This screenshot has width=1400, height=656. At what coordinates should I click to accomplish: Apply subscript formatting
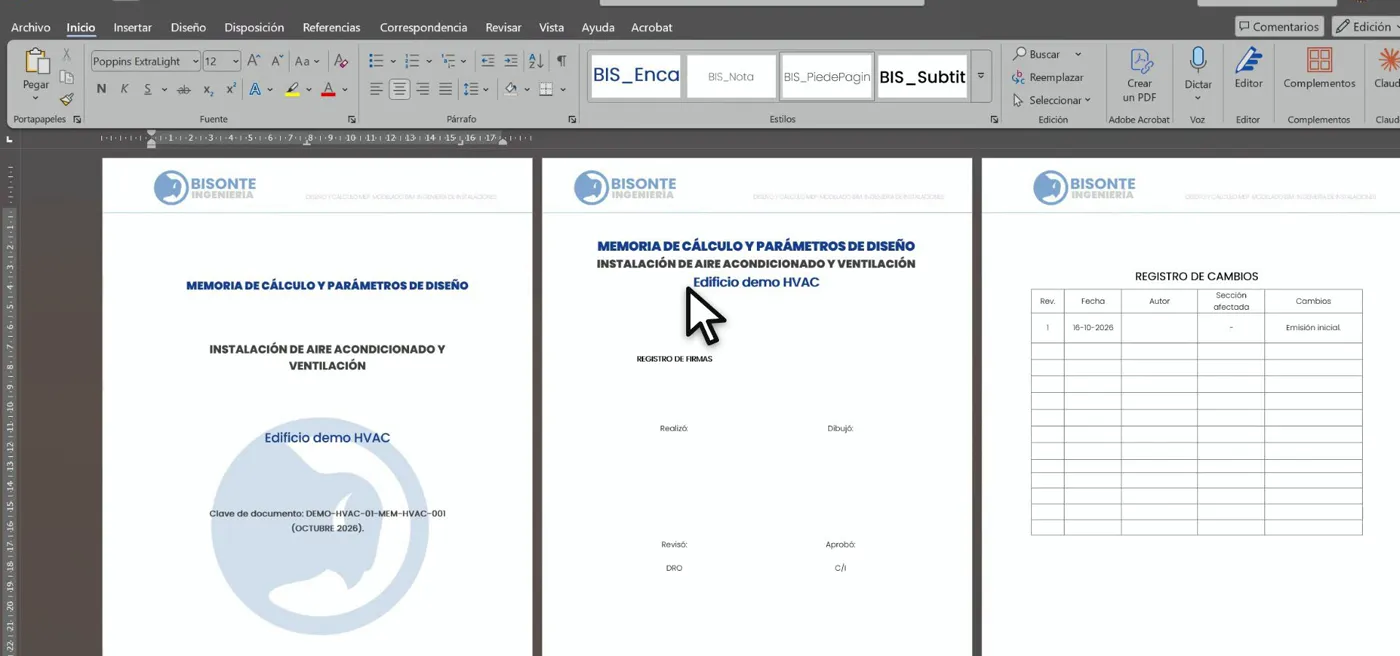[x=208, y=89]
